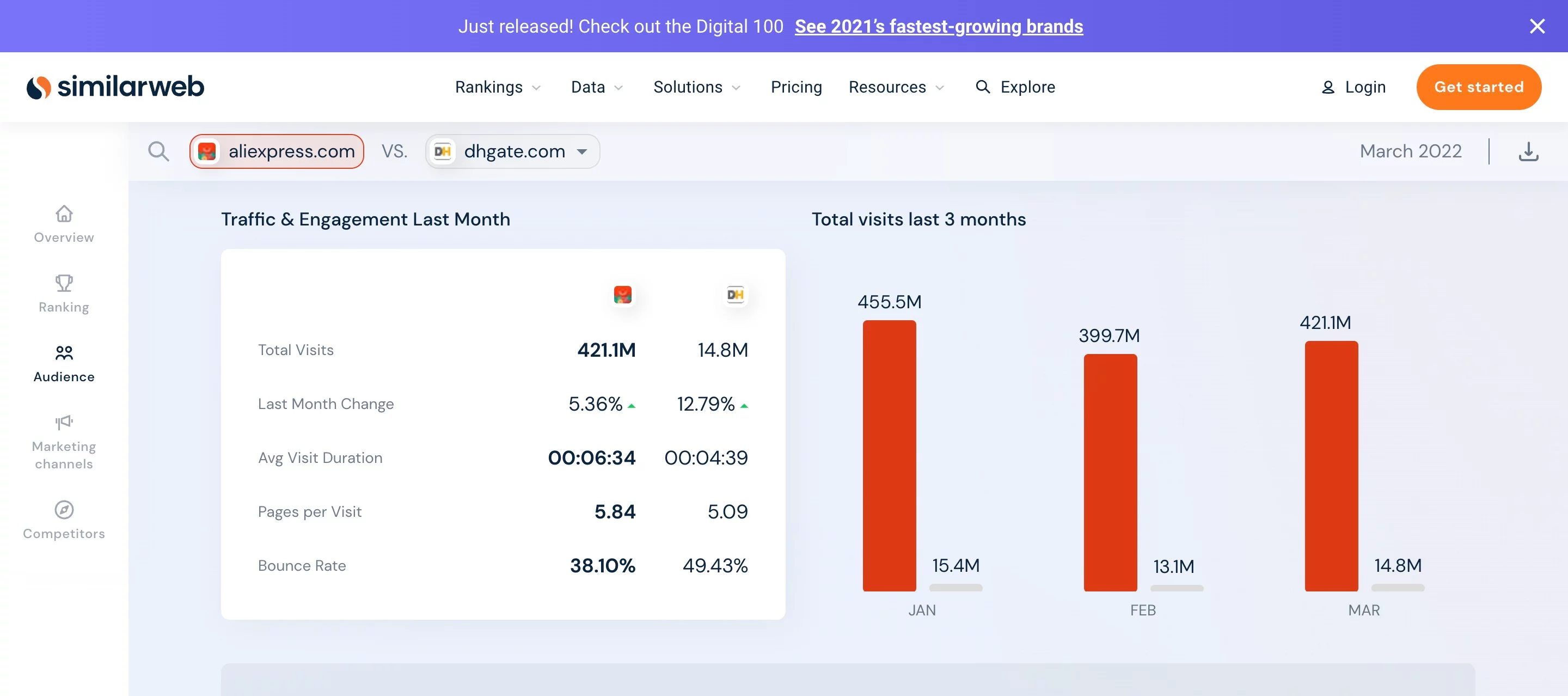Click the 455.5M January label
The image size is (1568, 696).
(889, 301)
